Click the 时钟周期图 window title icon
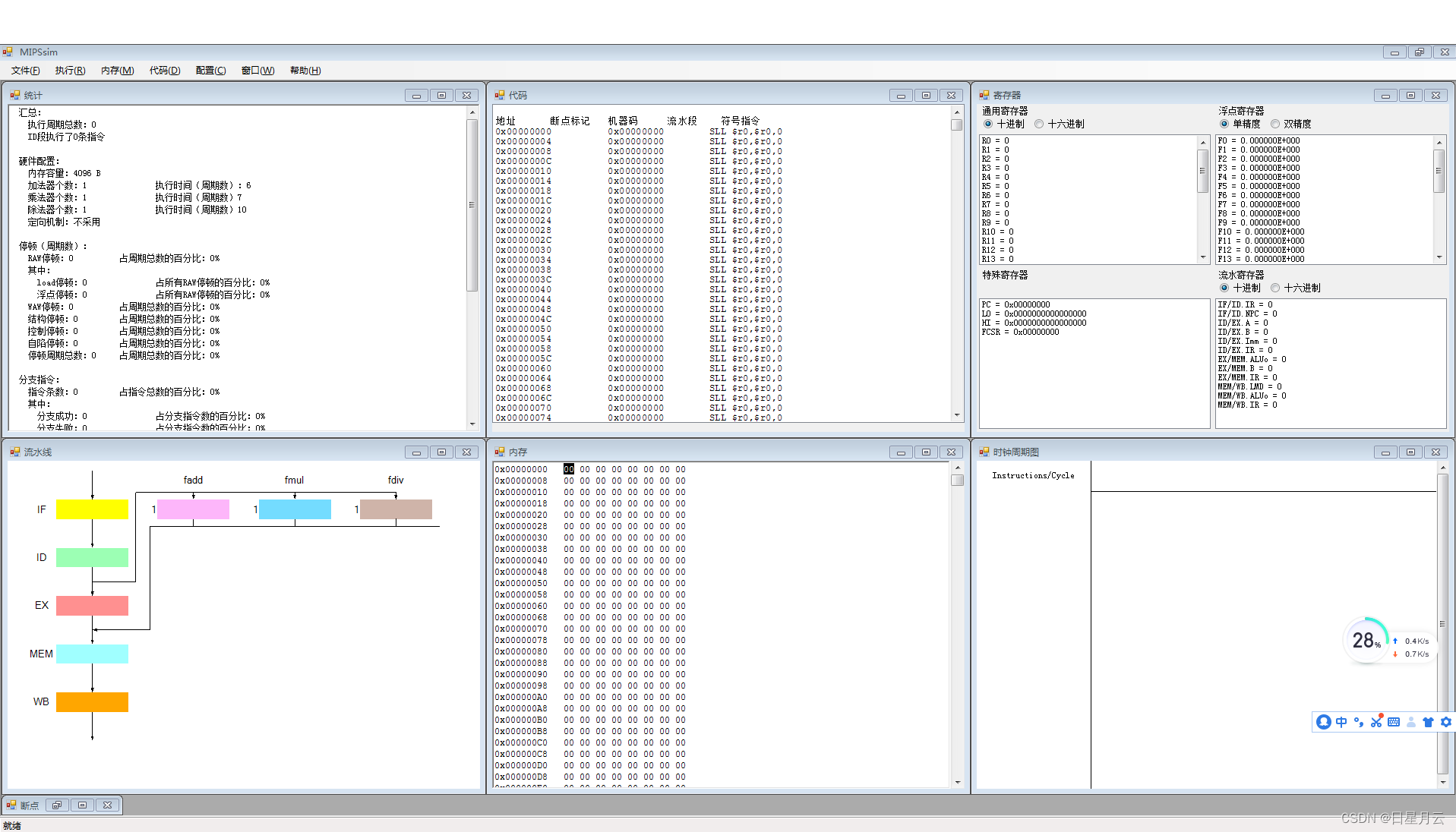The image size is (1456, 832). [984, 452]
